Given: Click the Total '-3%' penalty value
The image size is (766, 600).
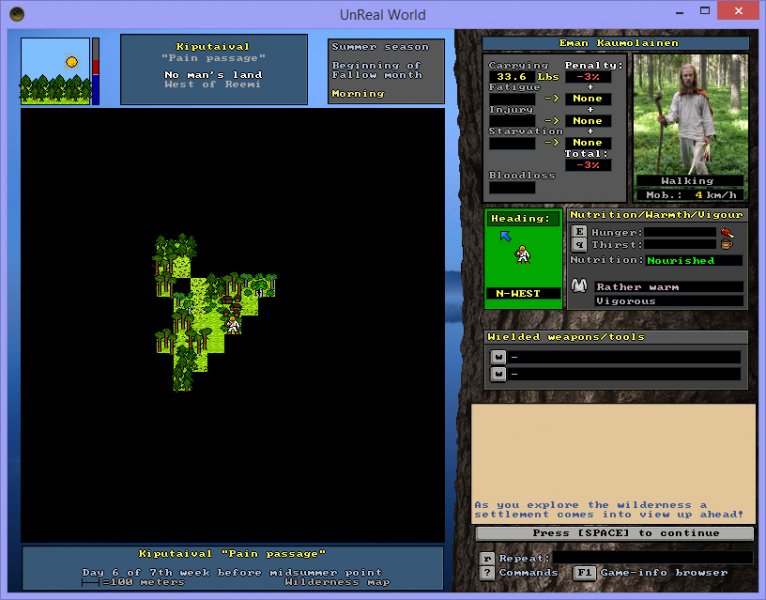Looking at the screenshot, I should pos(588,165).
